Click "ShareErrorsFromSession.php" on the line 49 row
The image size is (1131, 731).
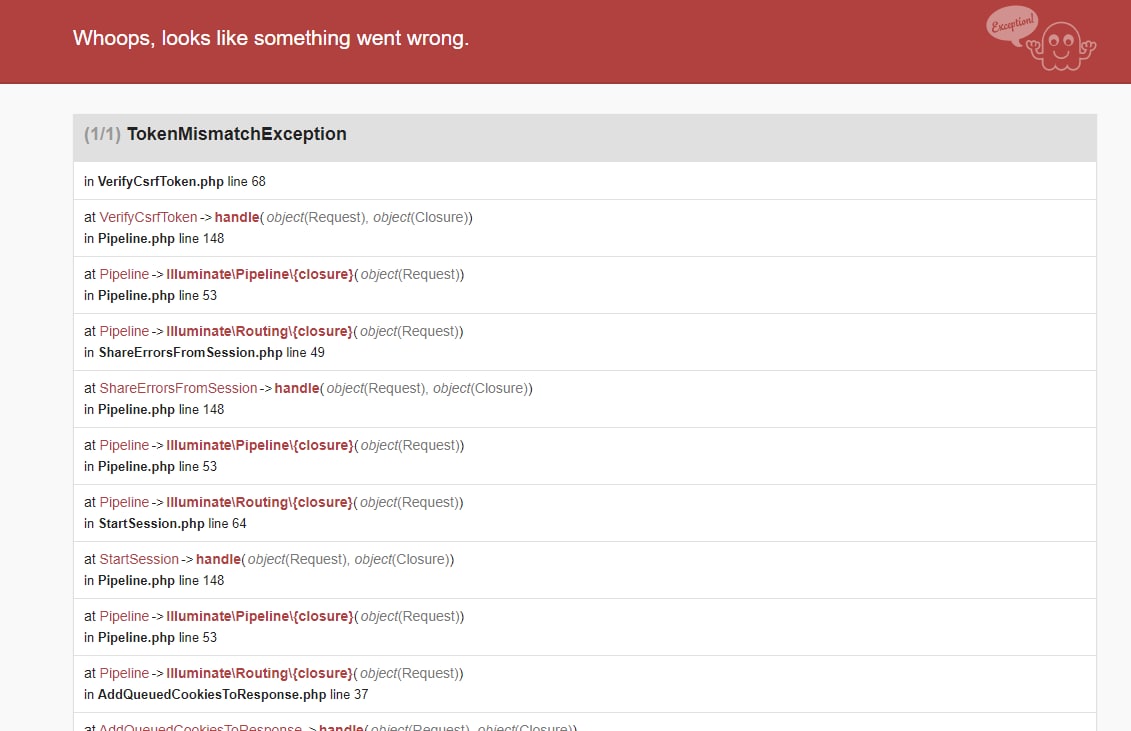190,353
